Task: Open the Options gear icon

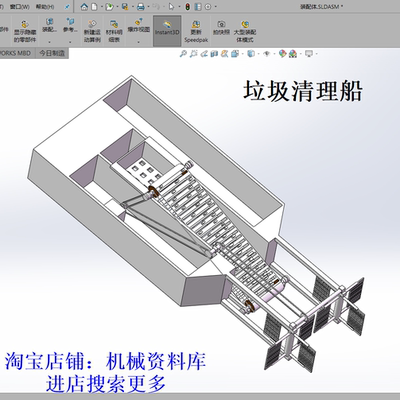Action: pos(208,6)
